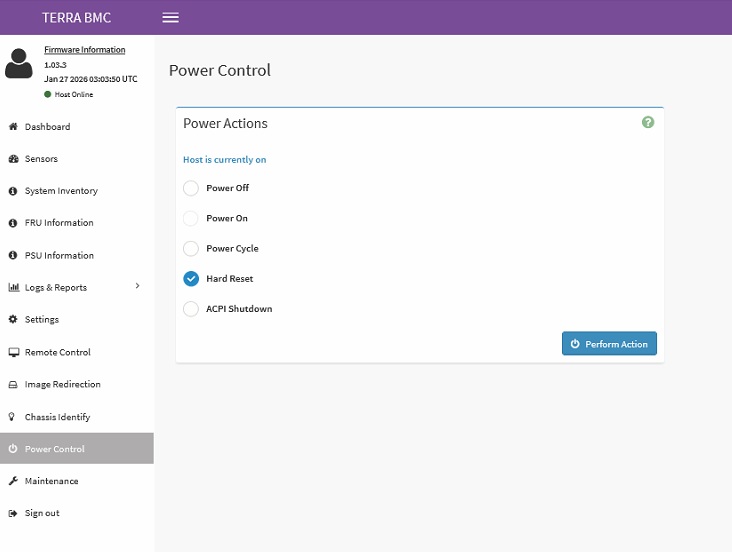The width and height of the screenshot is (732, 552).
Task: Open the Settings menu item
Action: [77, 319]
